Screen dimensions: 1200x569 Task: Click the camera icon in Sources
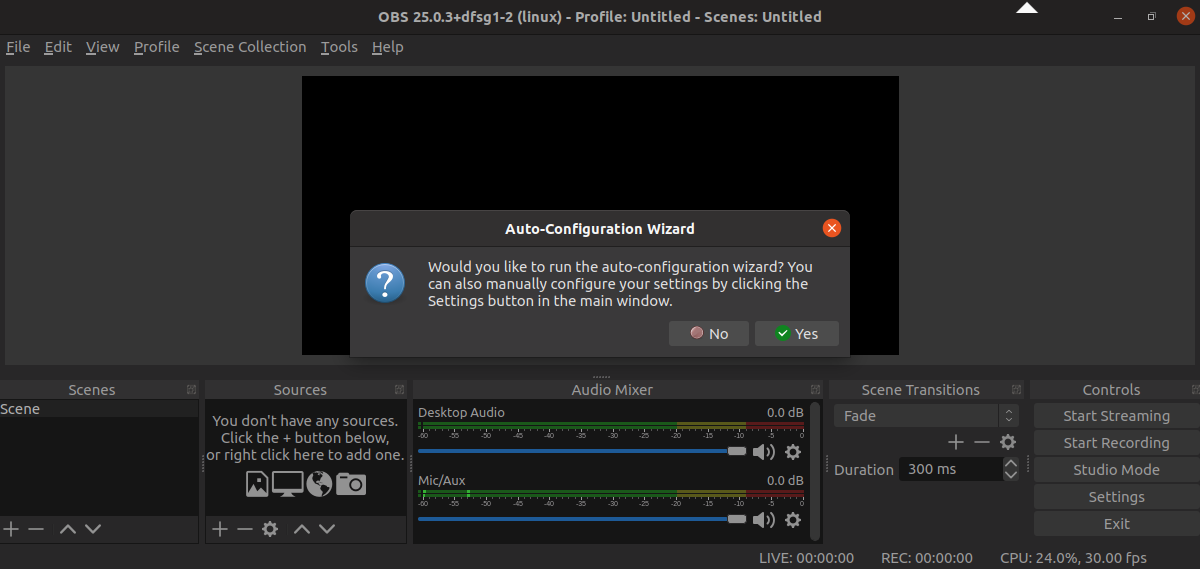[351, 484]
